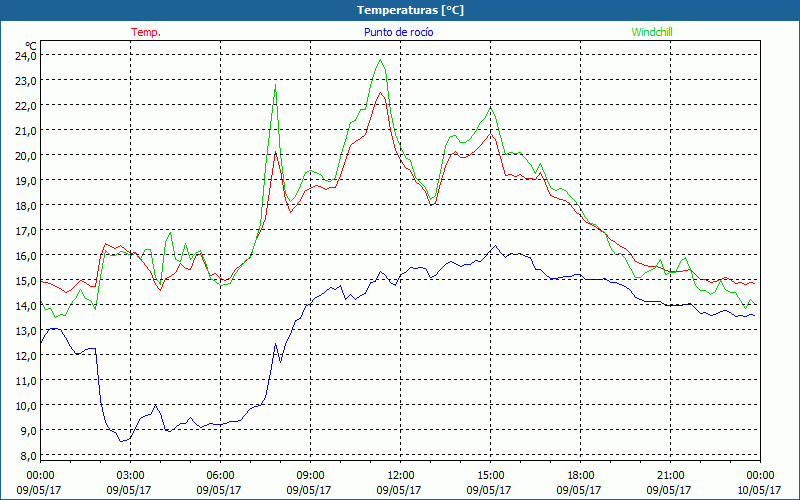Select the green 'Windchill' legend label
Viewport: 800px width, 500px height.
pyautogui.click(x=652, y=32)
